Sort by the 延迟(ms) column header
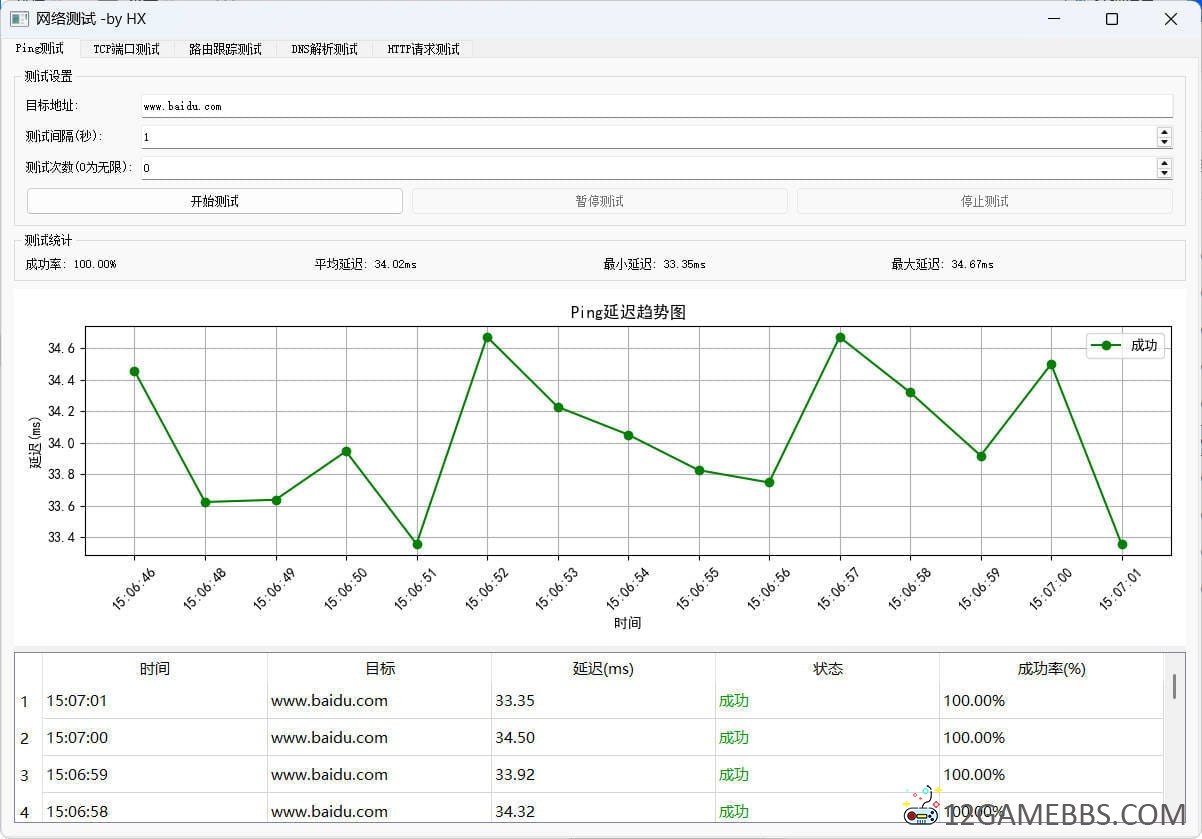 coord(603,669)
